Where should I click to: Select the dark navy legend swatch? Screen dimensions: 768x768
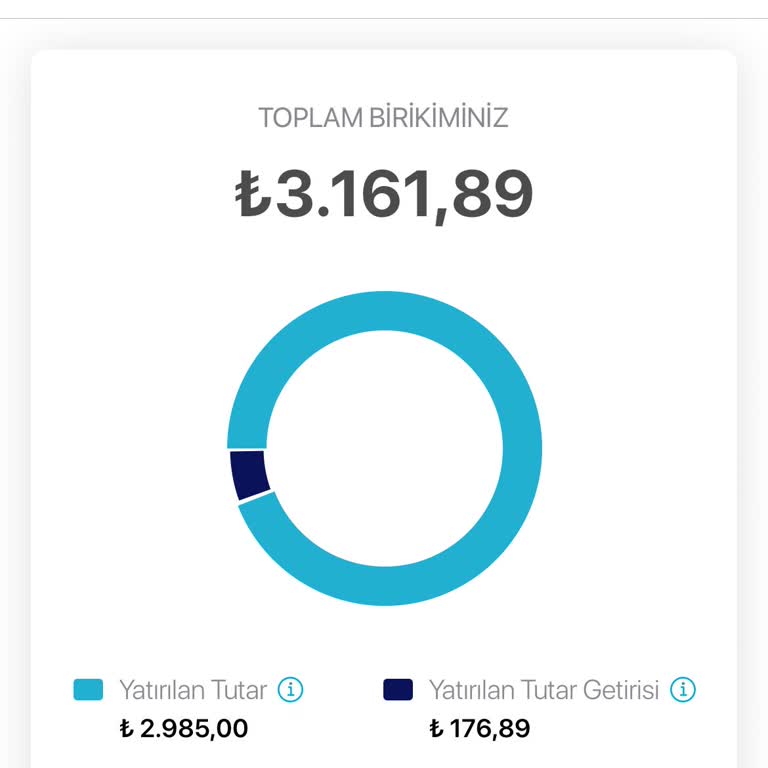(398, 690)
